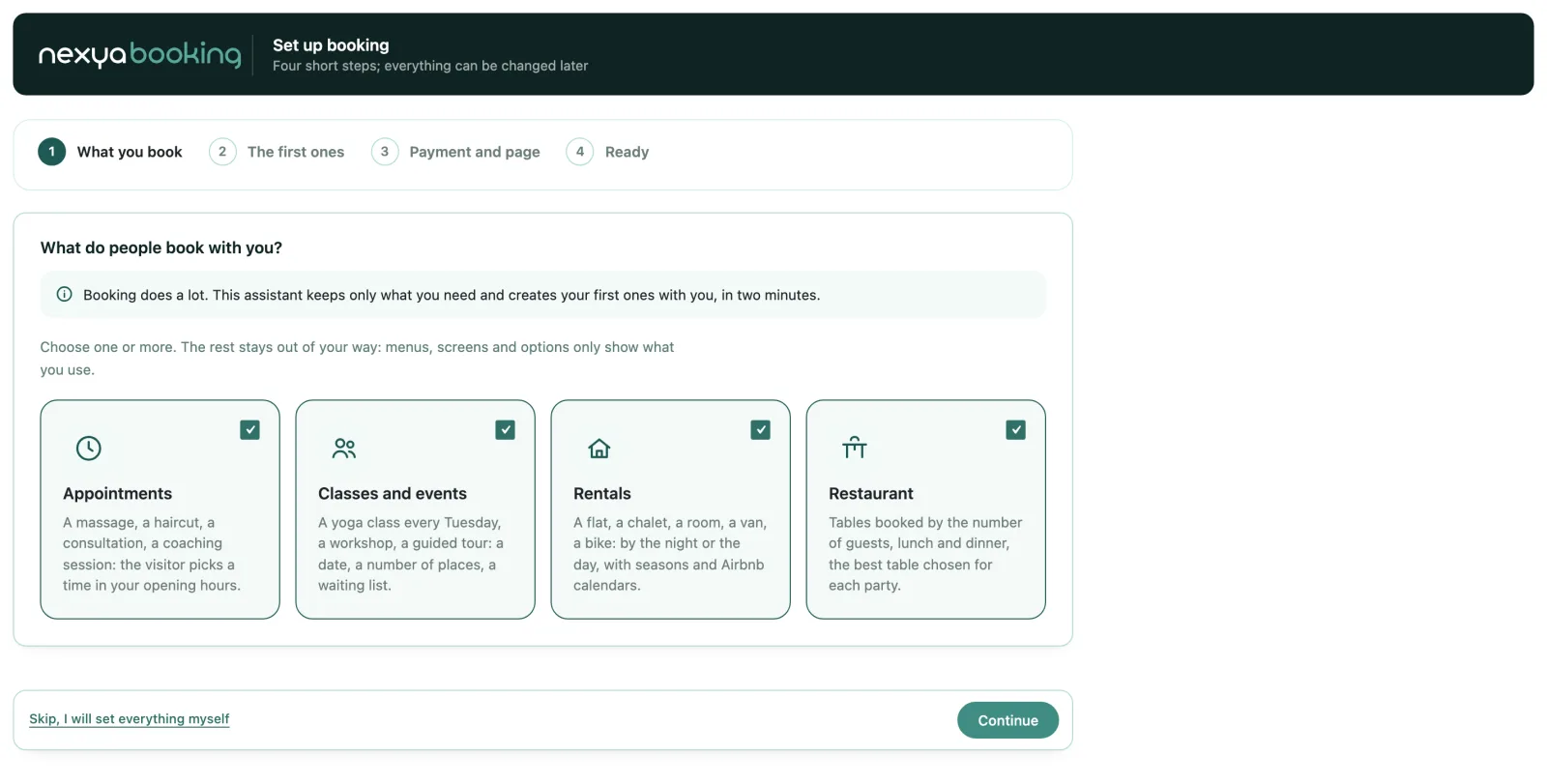The height and width of the screenshot is (784, 1547).
Task: Click the 'What do people book with you?' heading
Action: tap(161, 247)
